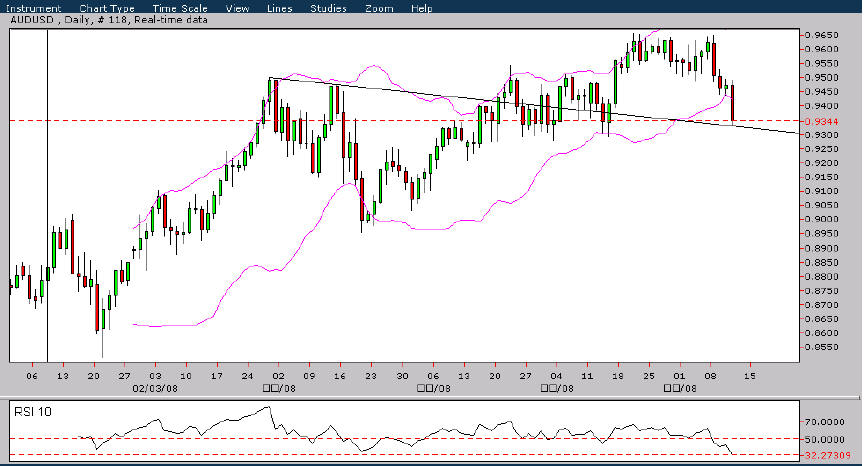
Task: Click the 02/03/08 date label
Action: pos(155,388)
